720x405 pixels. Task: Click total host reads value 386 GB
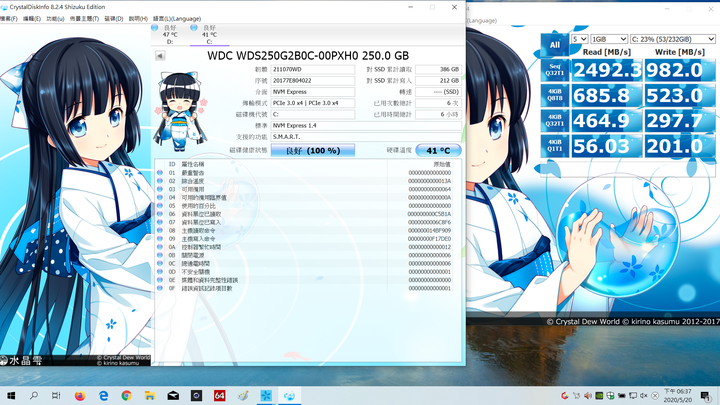(438, 69)
